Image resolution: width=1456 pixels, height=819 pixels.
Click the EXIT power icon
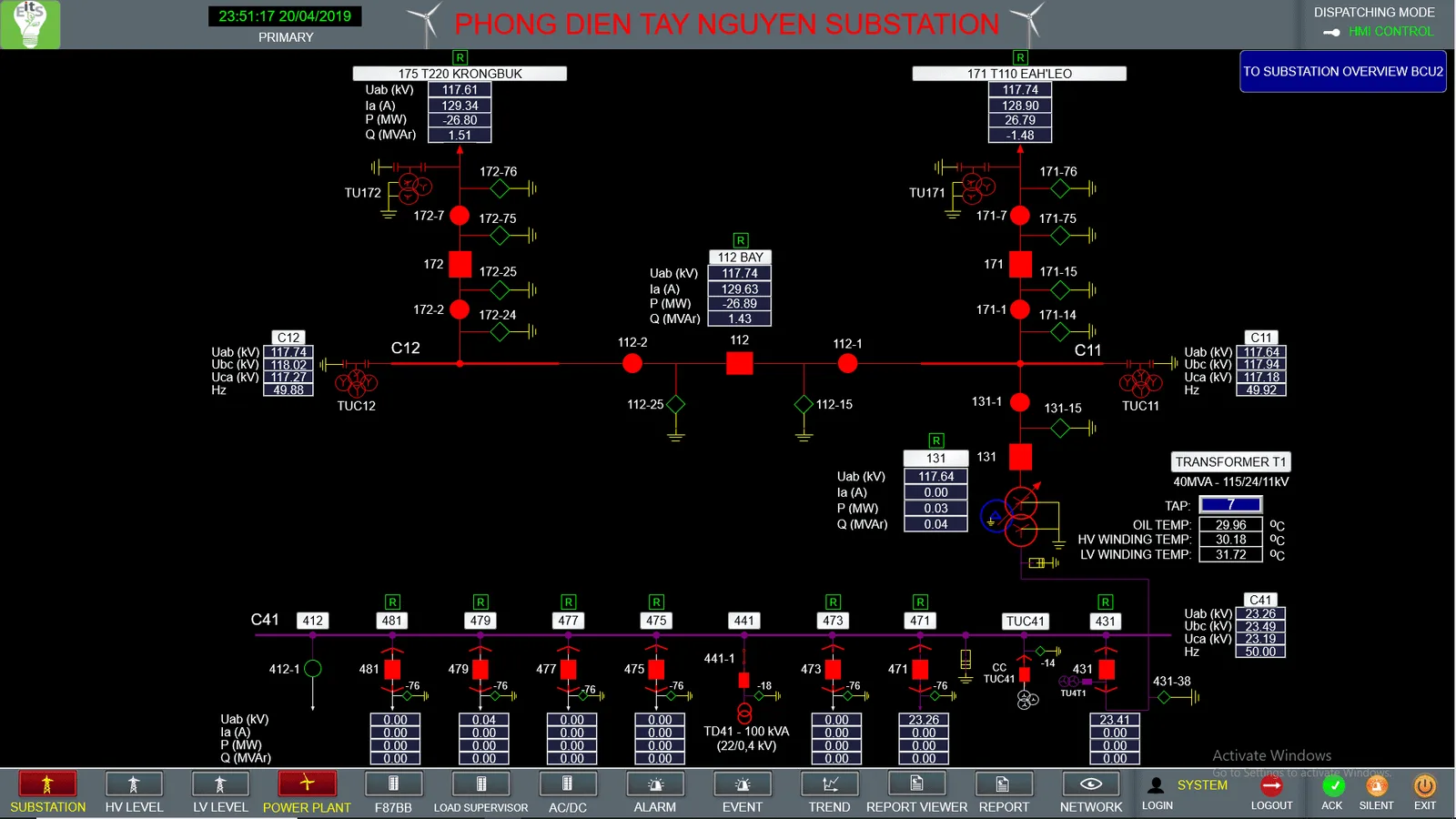click(x=1424, y=785)
